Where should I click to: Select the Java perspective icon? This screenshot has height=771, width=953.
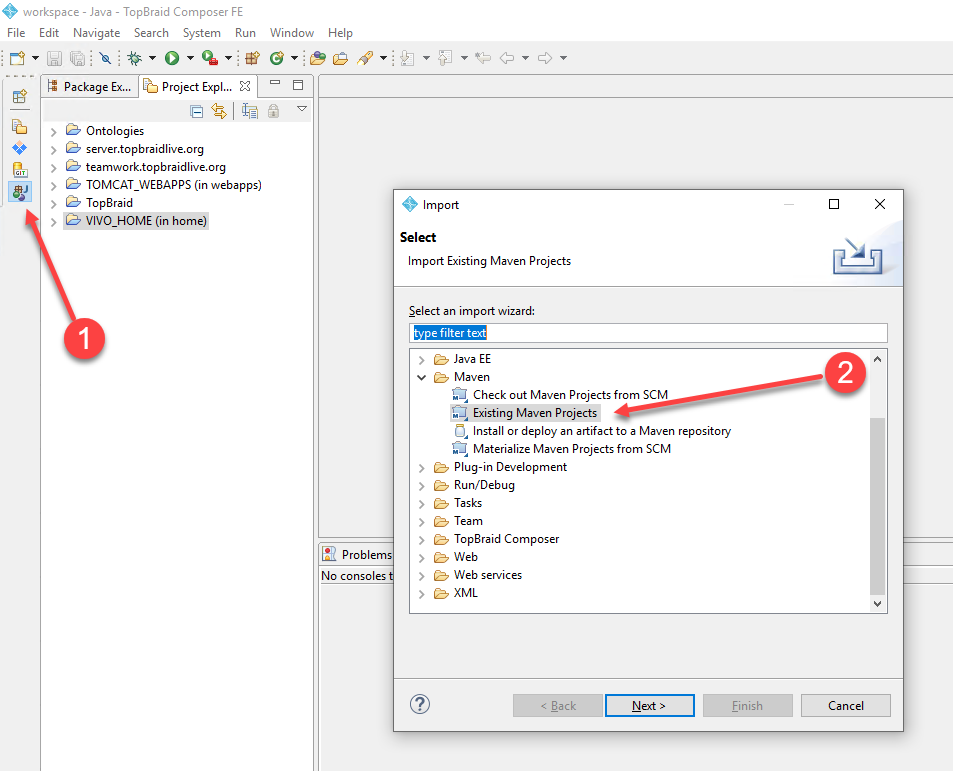tap(20, 192)
